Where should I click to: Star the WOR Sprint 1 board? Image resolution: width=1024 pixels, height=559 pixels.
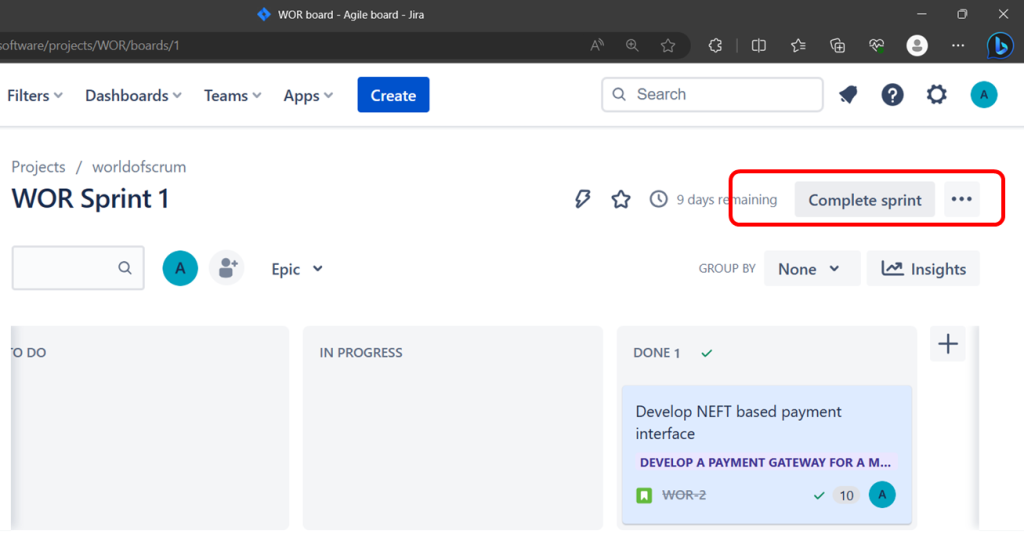click(620, 199)
